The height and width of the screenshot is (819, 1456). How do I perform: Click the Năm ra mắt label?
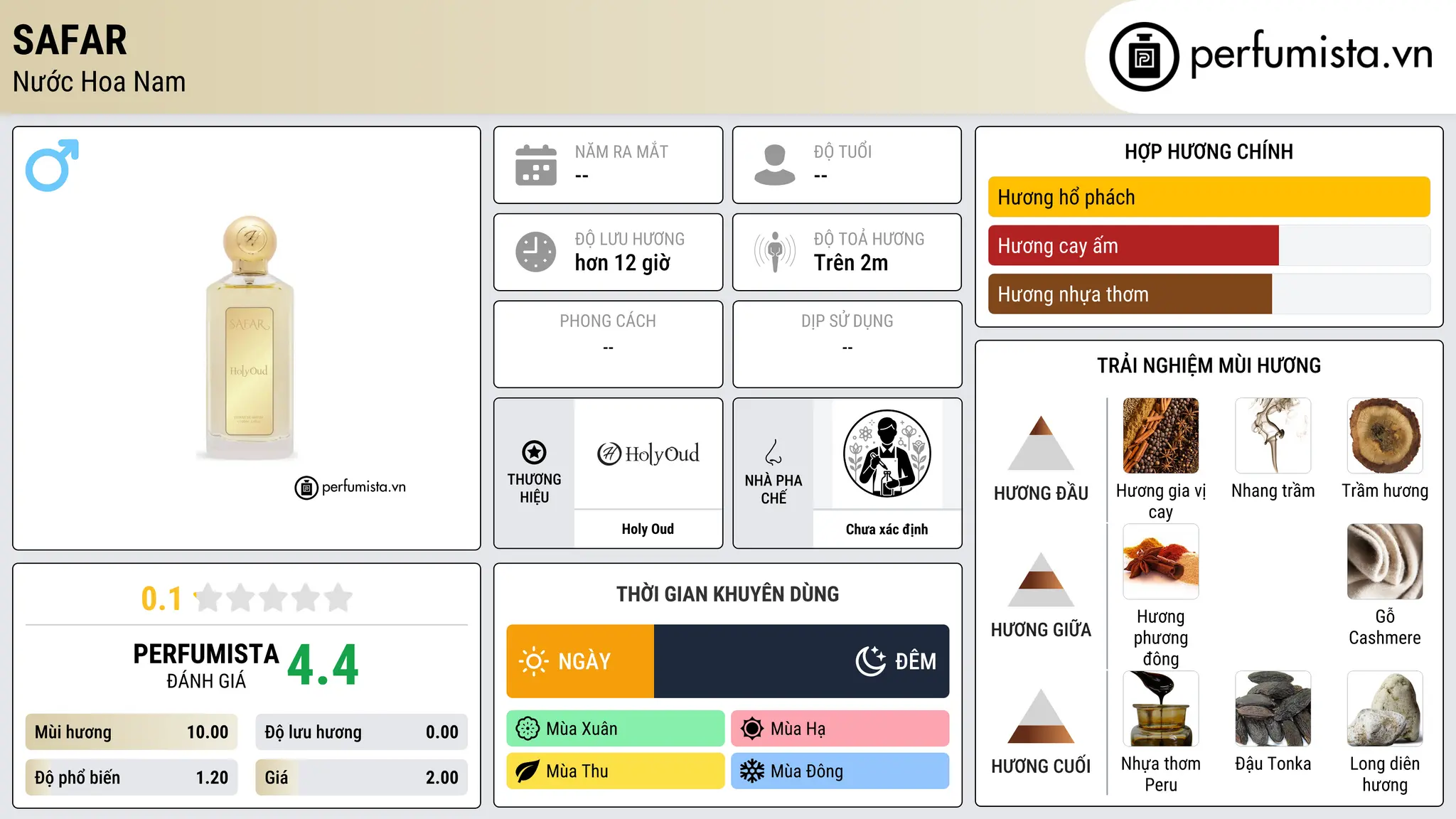621,151
